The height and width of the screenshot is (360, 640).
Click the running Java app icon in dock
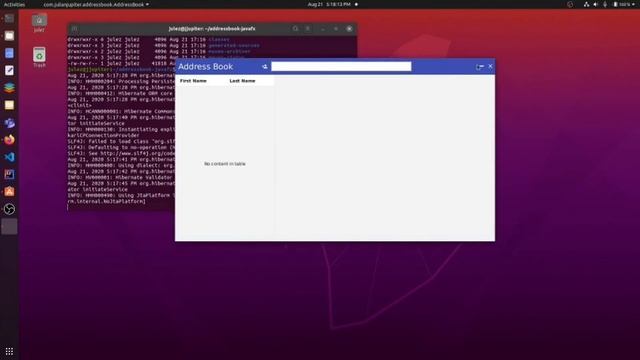(9, 227)
